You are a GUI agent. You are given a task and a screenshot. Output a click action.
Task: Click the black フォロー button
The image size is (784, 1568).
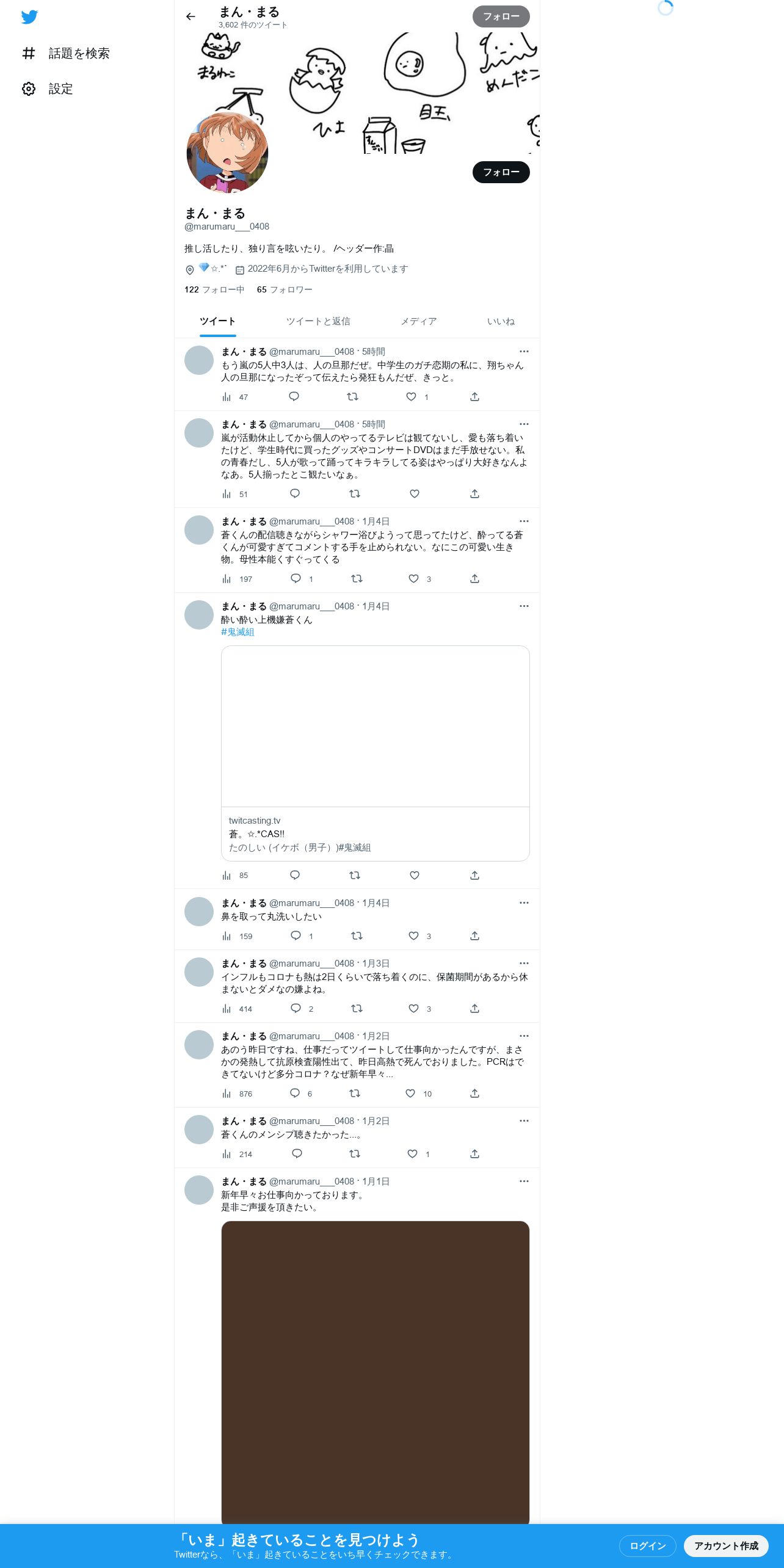click(x=501, y=172)
